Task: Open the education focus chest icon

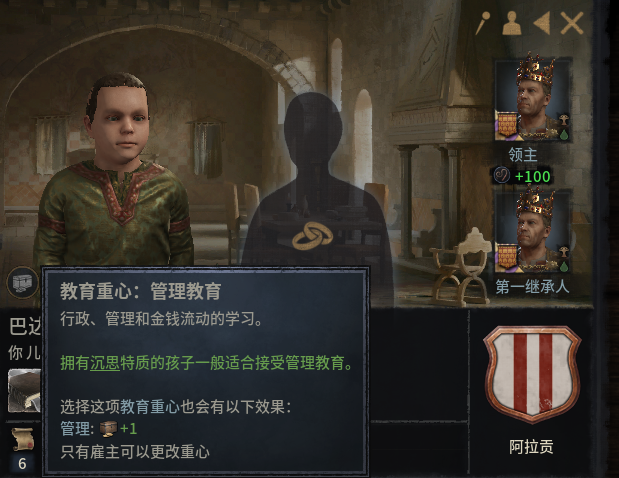Action: [22, 283]
